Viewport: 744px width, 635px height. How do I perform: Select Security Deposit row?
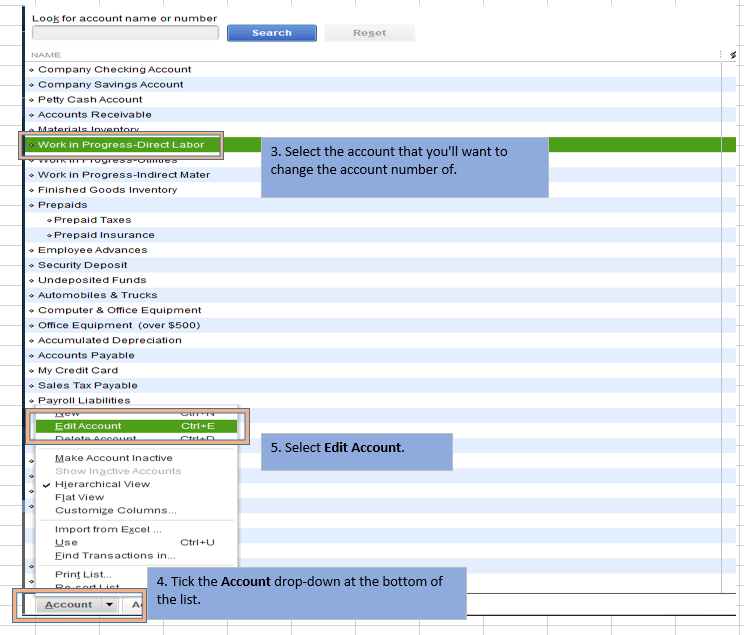point(381,265)
